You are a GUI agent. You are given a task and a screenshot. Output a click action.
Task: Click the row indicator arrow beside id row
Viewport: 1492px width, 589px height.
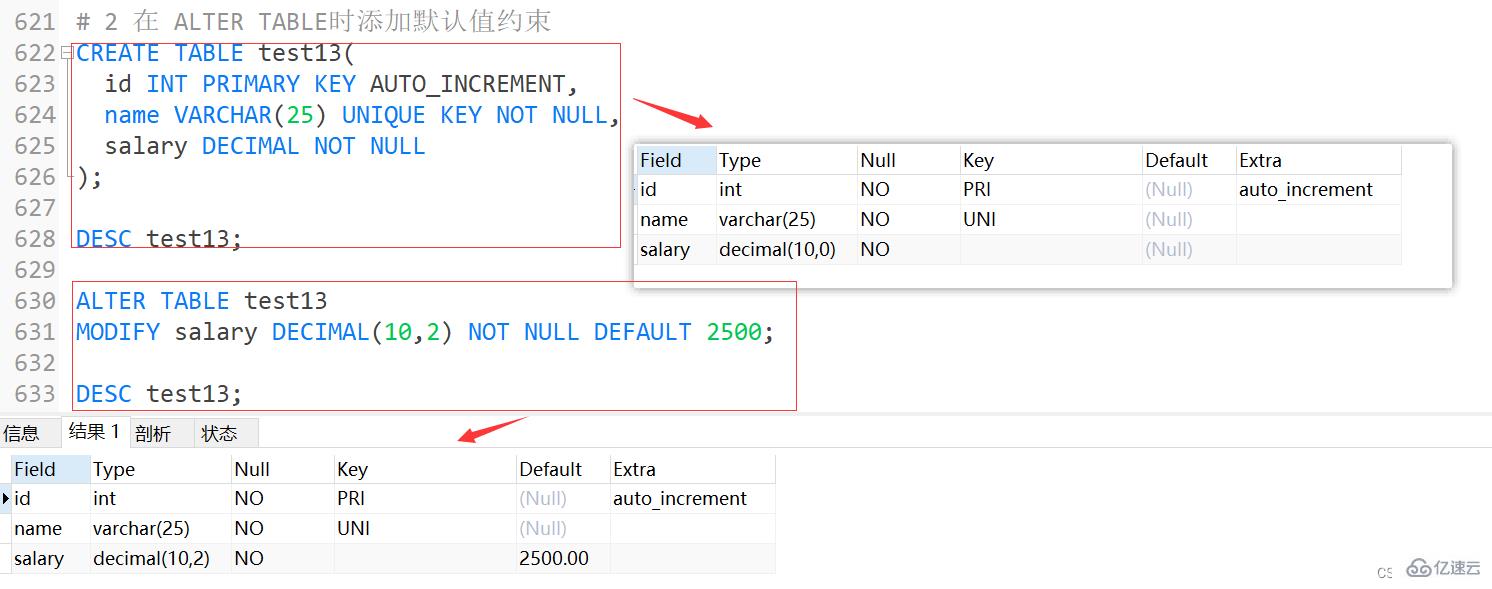pyautogui.click(x=7, y=498)
